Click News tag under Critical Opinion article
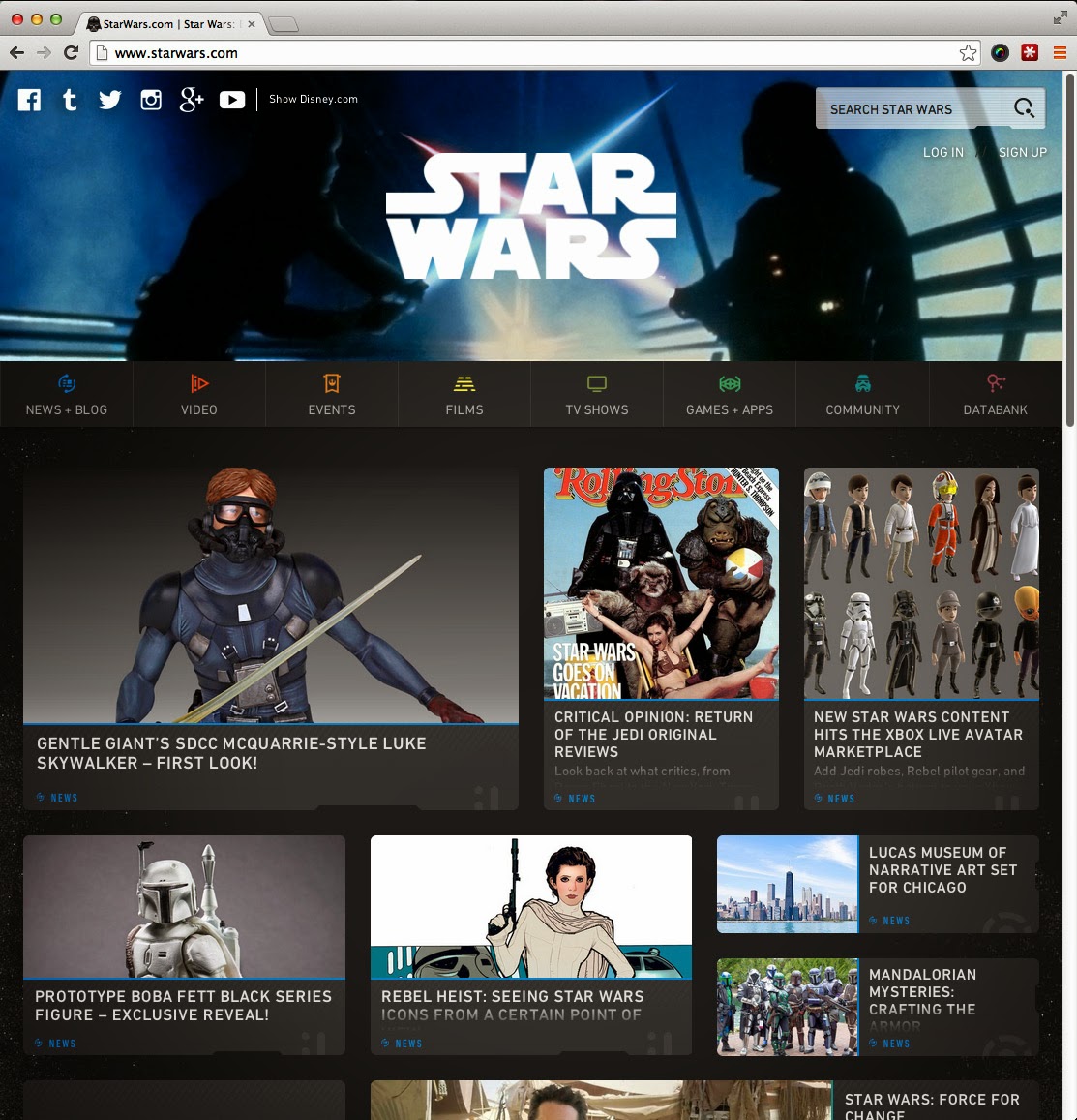Image resolution: width=1077 pixels, height=1120 pixels. point(575,799)
